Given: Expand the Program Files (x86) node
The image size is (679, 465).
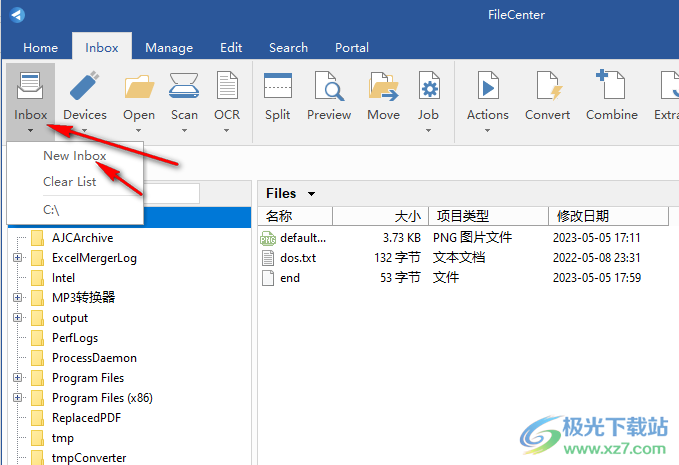Looking at the screenshot, I should click(x=17, y=397).
